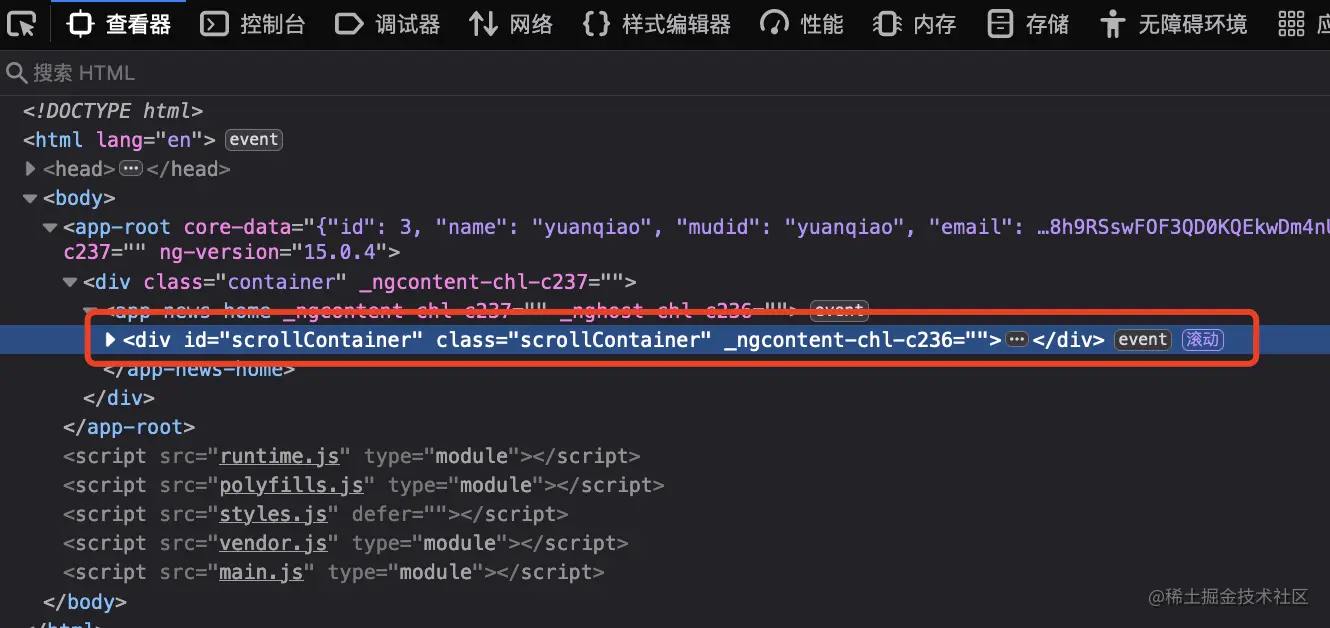Click the id="scrollContainer" attribute
Screen dimensions: 1330x628
point(303,340)
